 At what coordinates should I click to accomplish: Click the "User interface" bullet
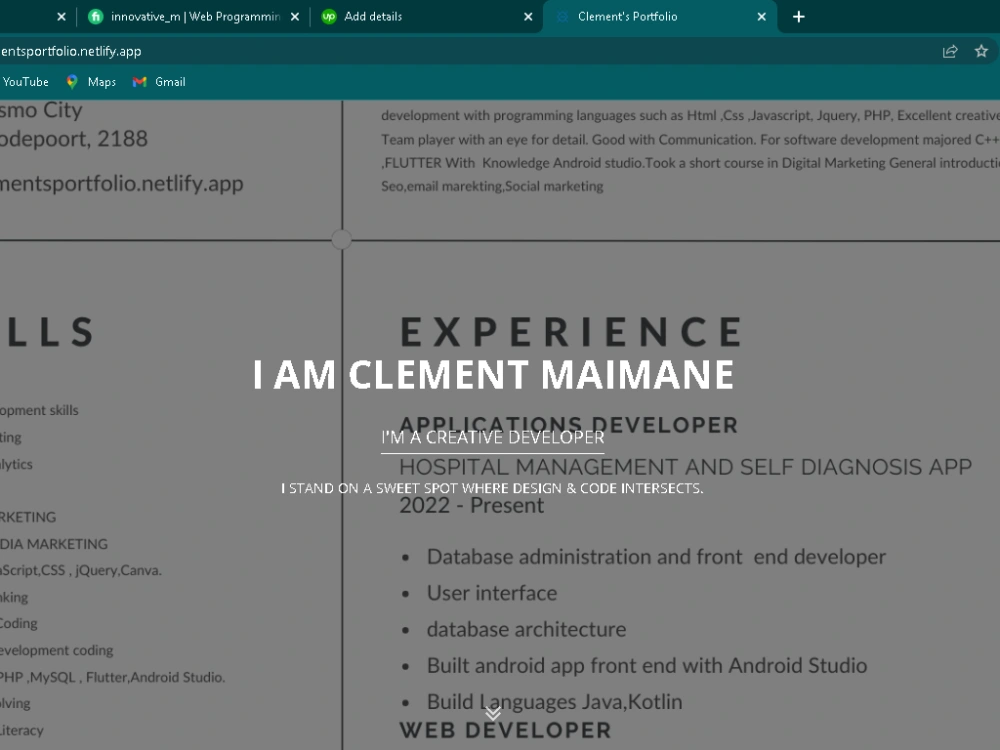492,593
